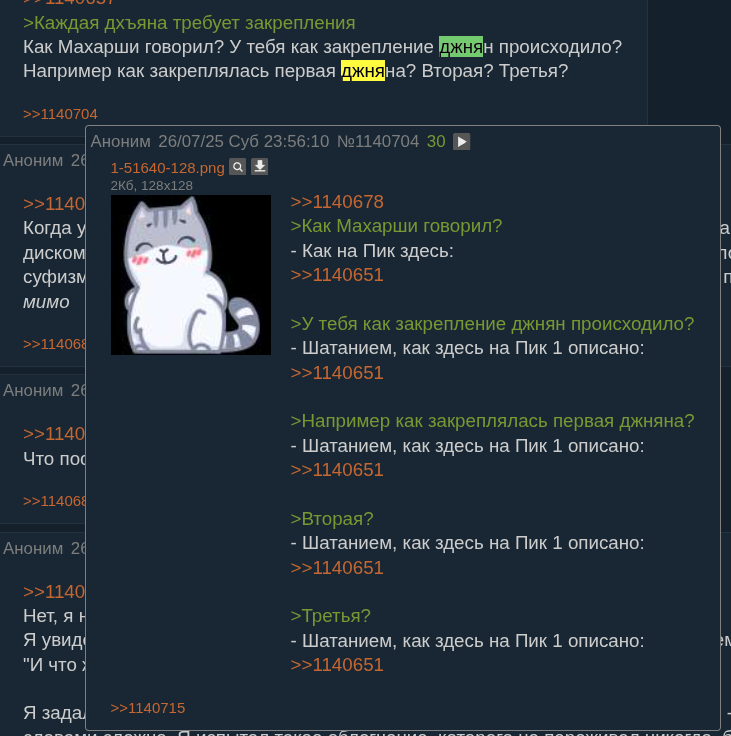This screenshot has height=736, width=731.
Task: Click "2Кб, 128x128" file info text
Action: click(152, 186)
